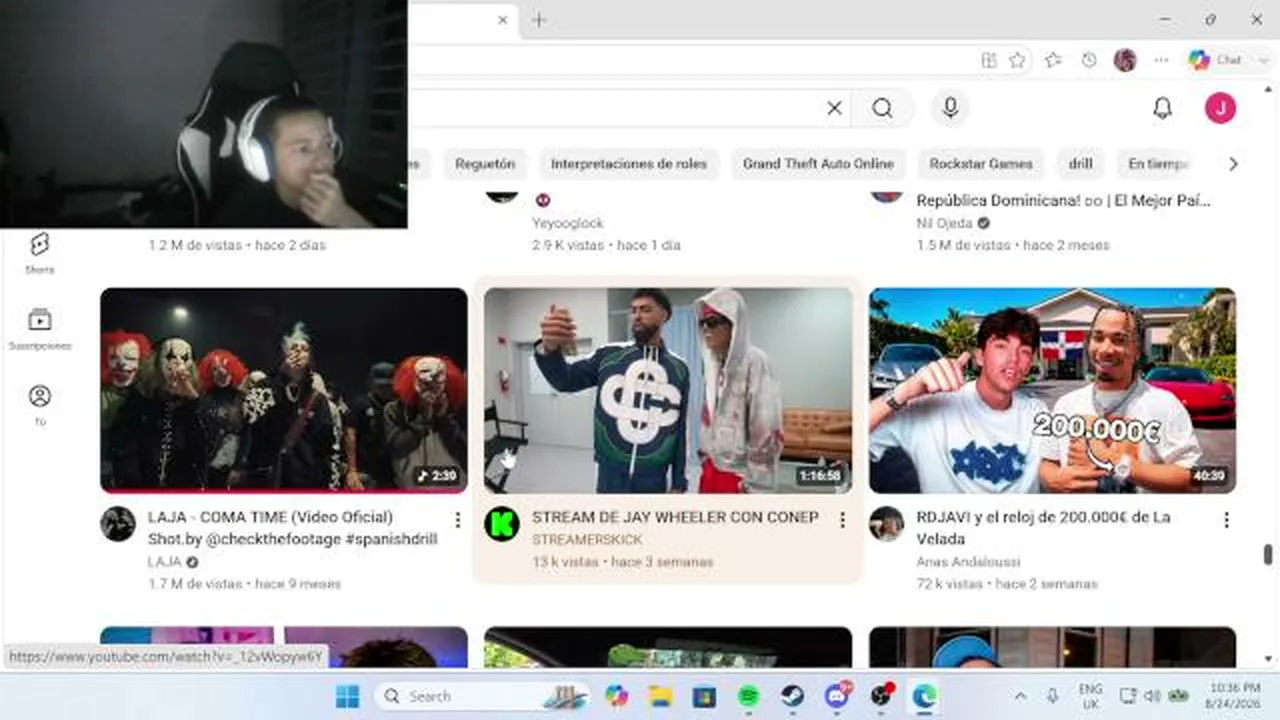The height and width of the screenshot is (720, 1280).
Task: Add this page to favorites star
Action: tap(1017, 60)
